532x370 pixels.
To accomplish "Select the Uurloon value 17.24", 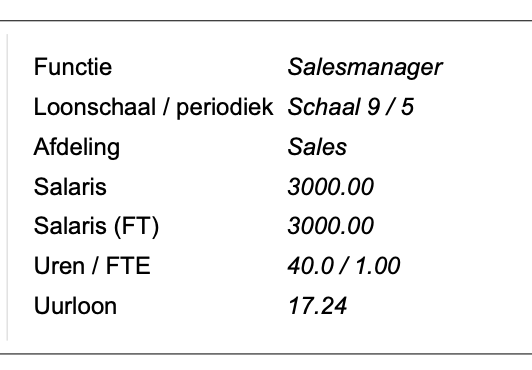I will [x=317, y=306].
